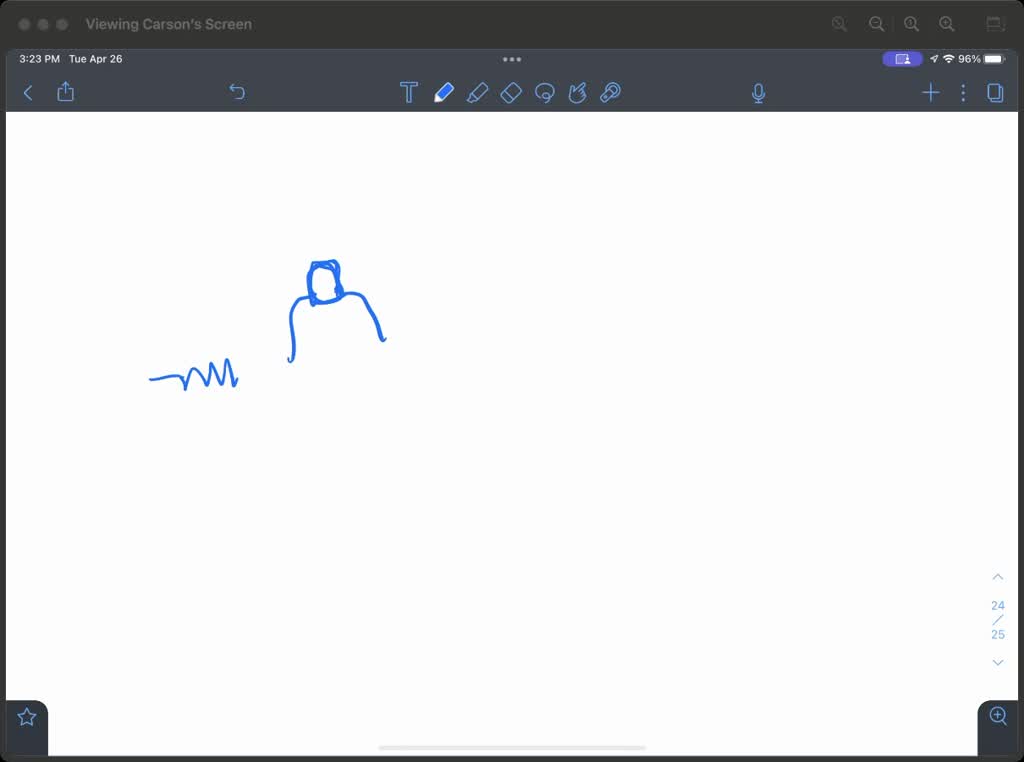Open the three-dot options menu

point(963,92)
